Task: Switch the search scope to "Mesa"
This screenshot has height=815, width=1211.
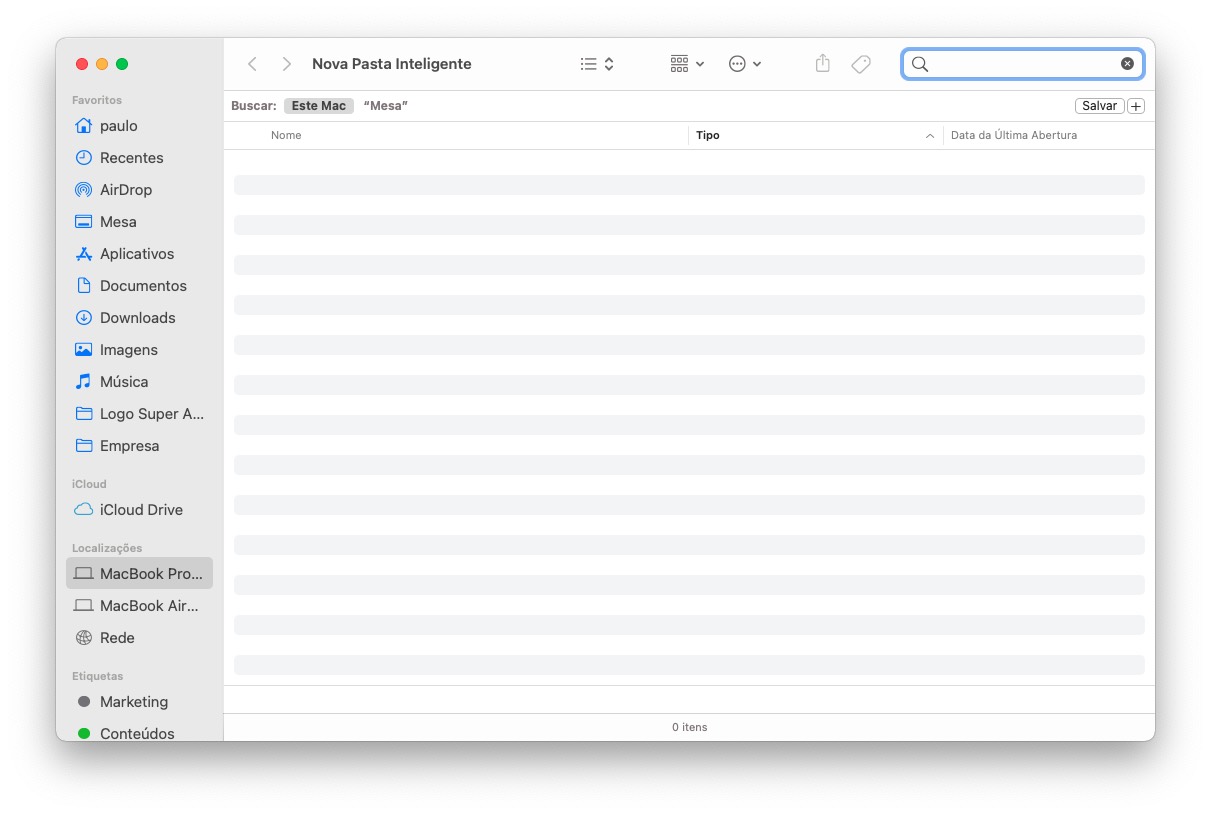Action: click(386, 106)
